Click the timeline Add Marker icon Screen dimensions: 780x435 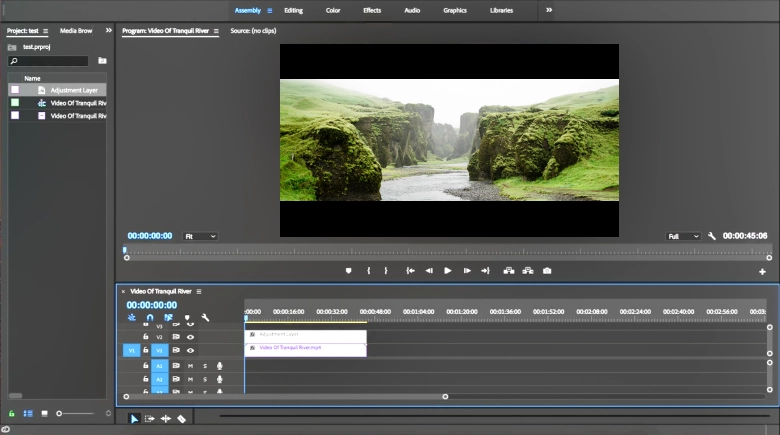click(x=187, y=318)
